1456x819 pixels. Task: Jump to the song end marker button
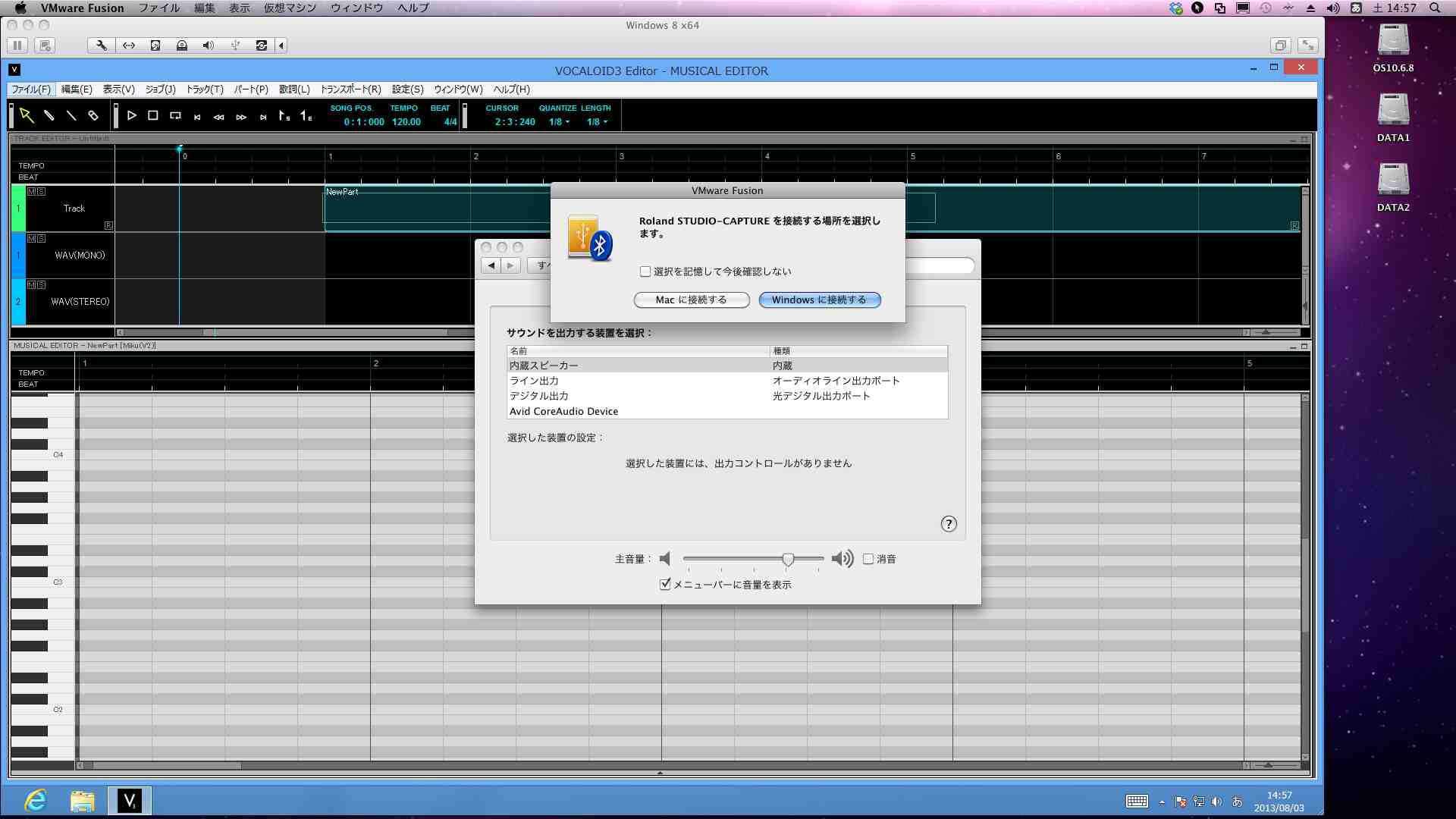(263, 117)
